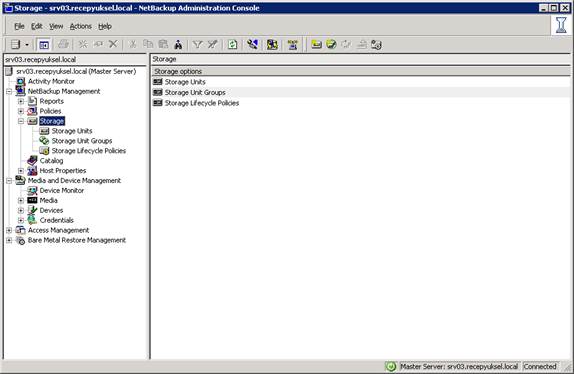Toggle the show/hide tree pane toolbar button

(44, 45)
